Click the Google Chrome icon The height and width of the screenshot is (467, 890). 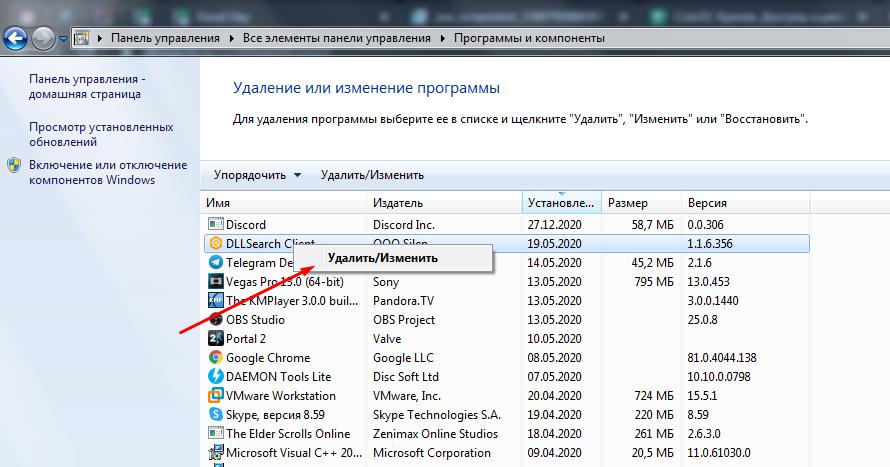click(216, 357)
